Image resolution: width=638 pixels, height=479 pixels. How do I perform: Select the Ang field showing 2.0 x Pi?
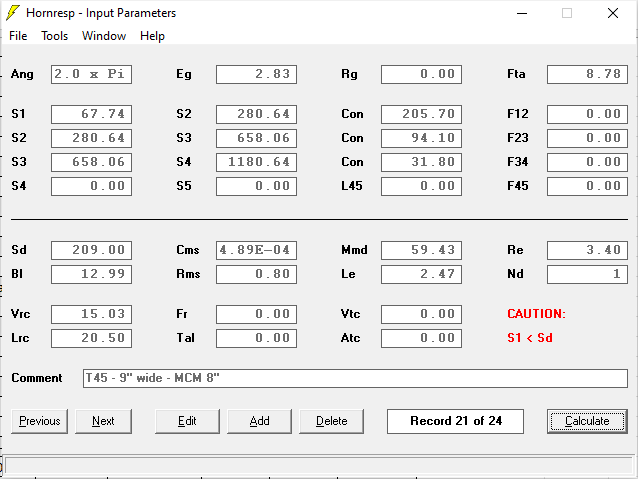pos(91,74)
